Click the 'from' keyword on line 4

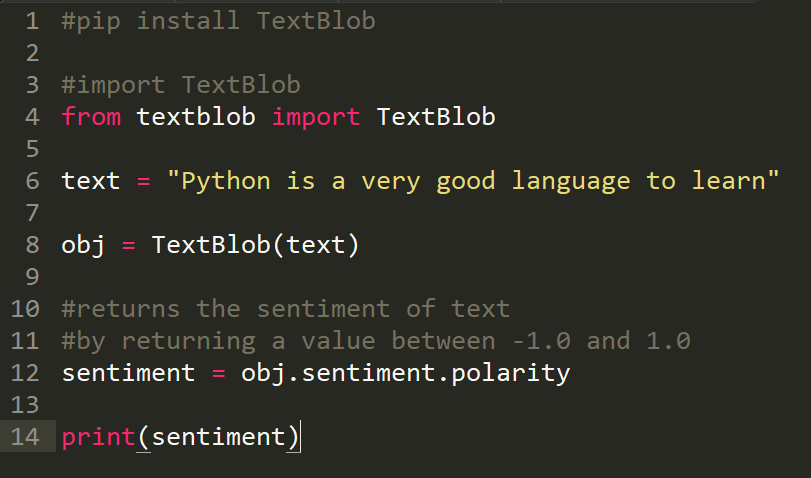[x=91, y=116]
